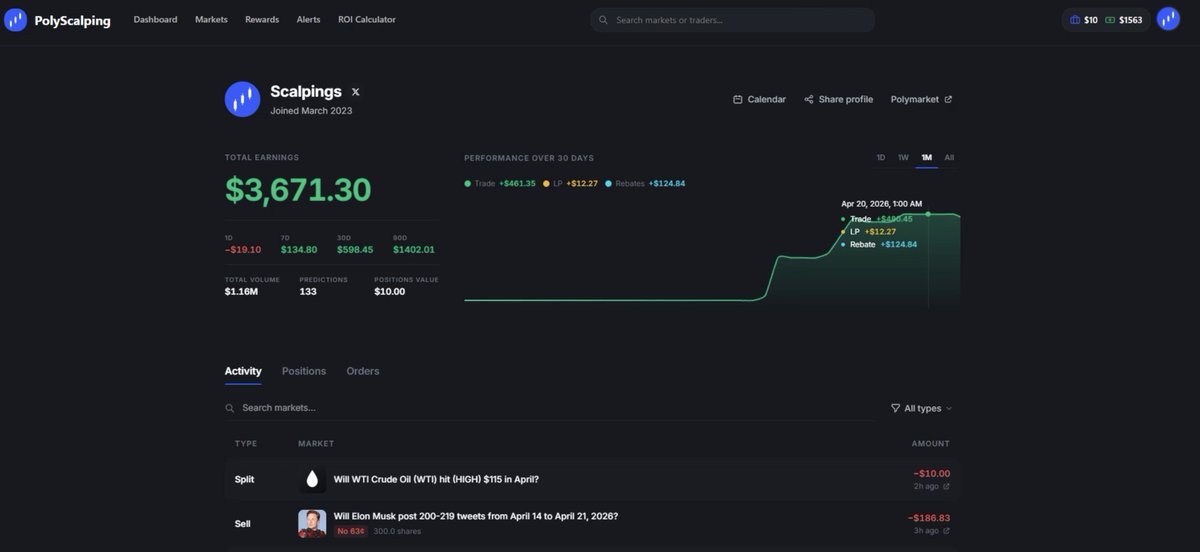Viewport: 1200px width, 552px height.
Task: Open the Elon Musk tweets market
Action: click(x=475, y=516)
